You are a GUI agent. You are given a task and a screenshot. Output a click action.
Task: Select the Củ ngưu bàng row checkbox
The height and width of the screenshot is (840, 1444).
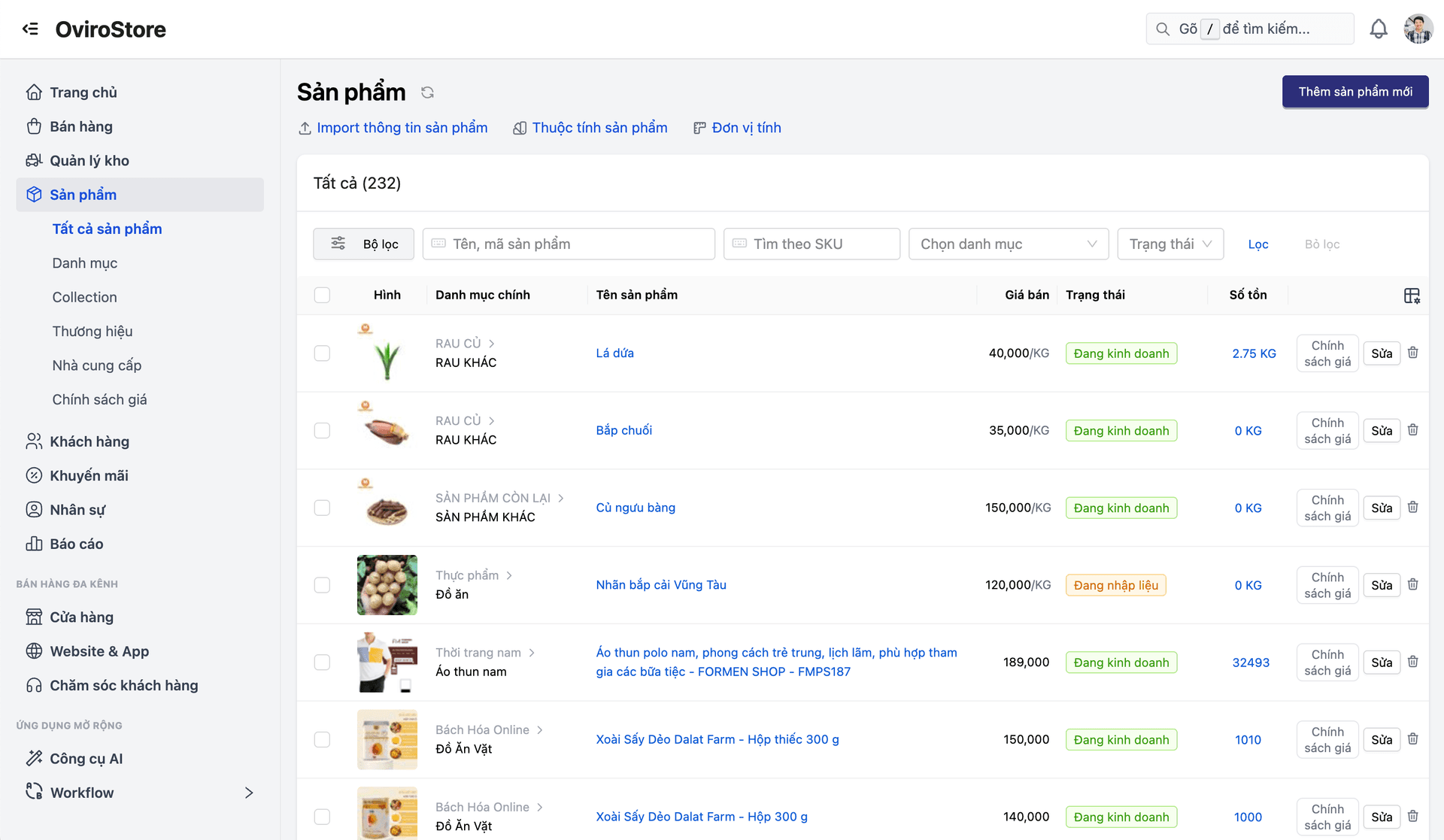[x=322, y=508]
